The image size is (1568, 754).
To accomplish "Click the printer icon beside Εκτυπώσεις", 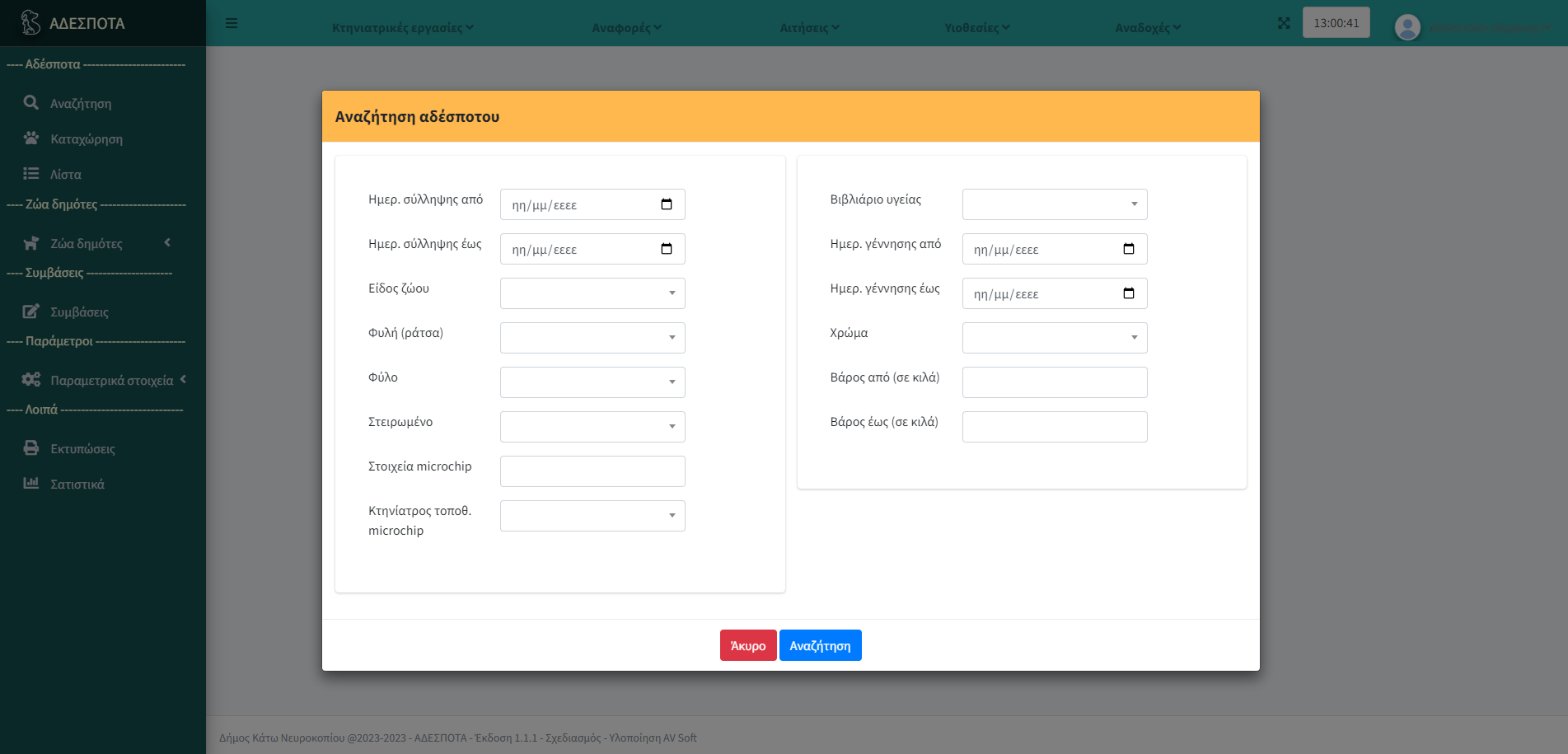I will tap(31, 447).
